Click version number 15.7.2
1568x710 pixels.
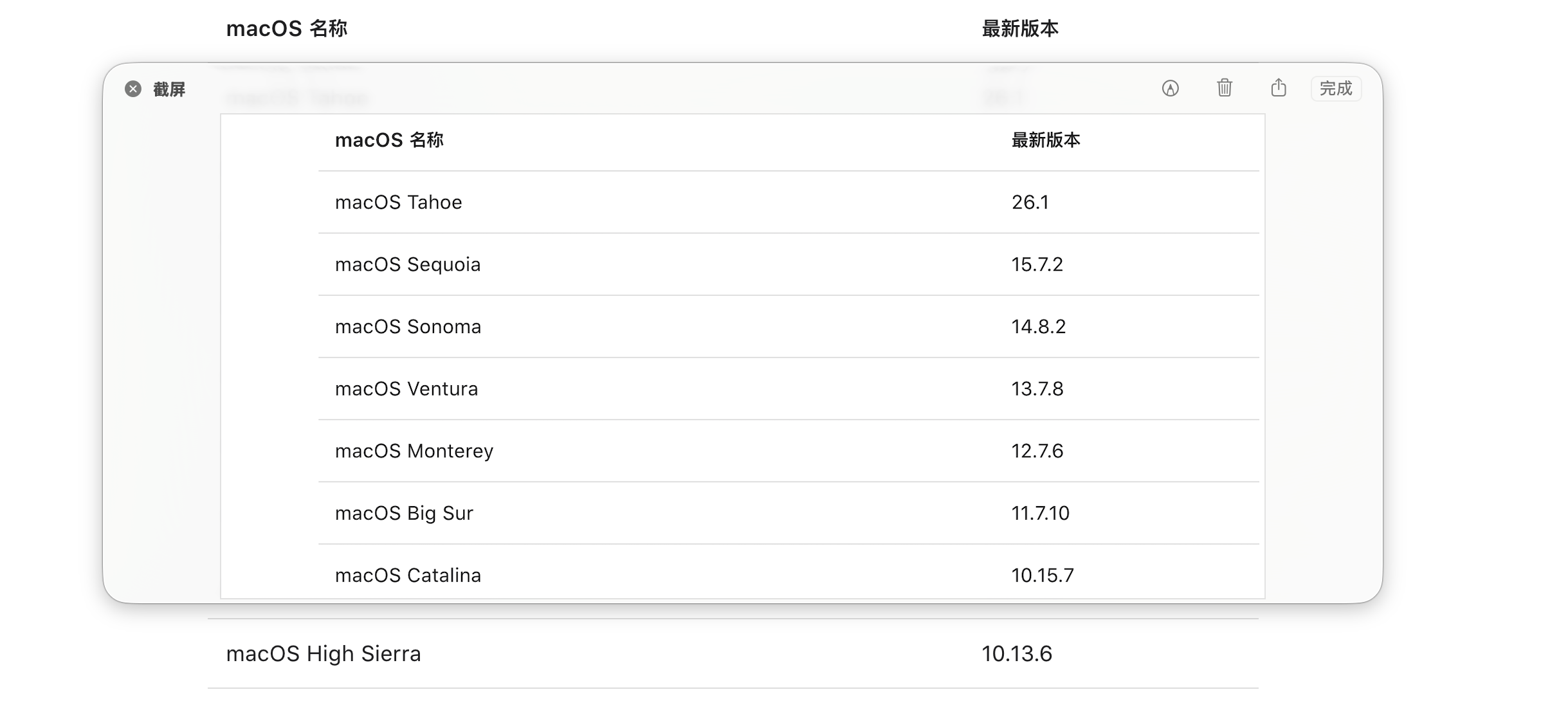pyautogui.click(x=1037, y=264)
